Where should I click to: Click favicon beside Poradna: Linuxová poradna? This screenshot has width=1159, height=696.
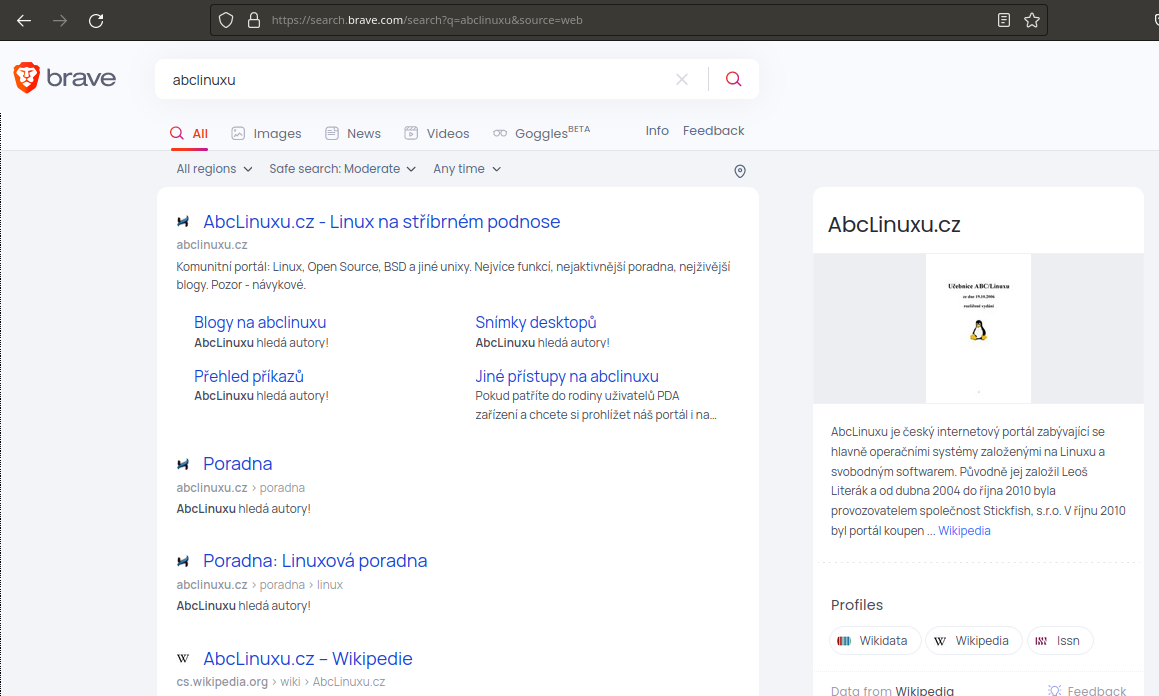[x=183, y=562]
